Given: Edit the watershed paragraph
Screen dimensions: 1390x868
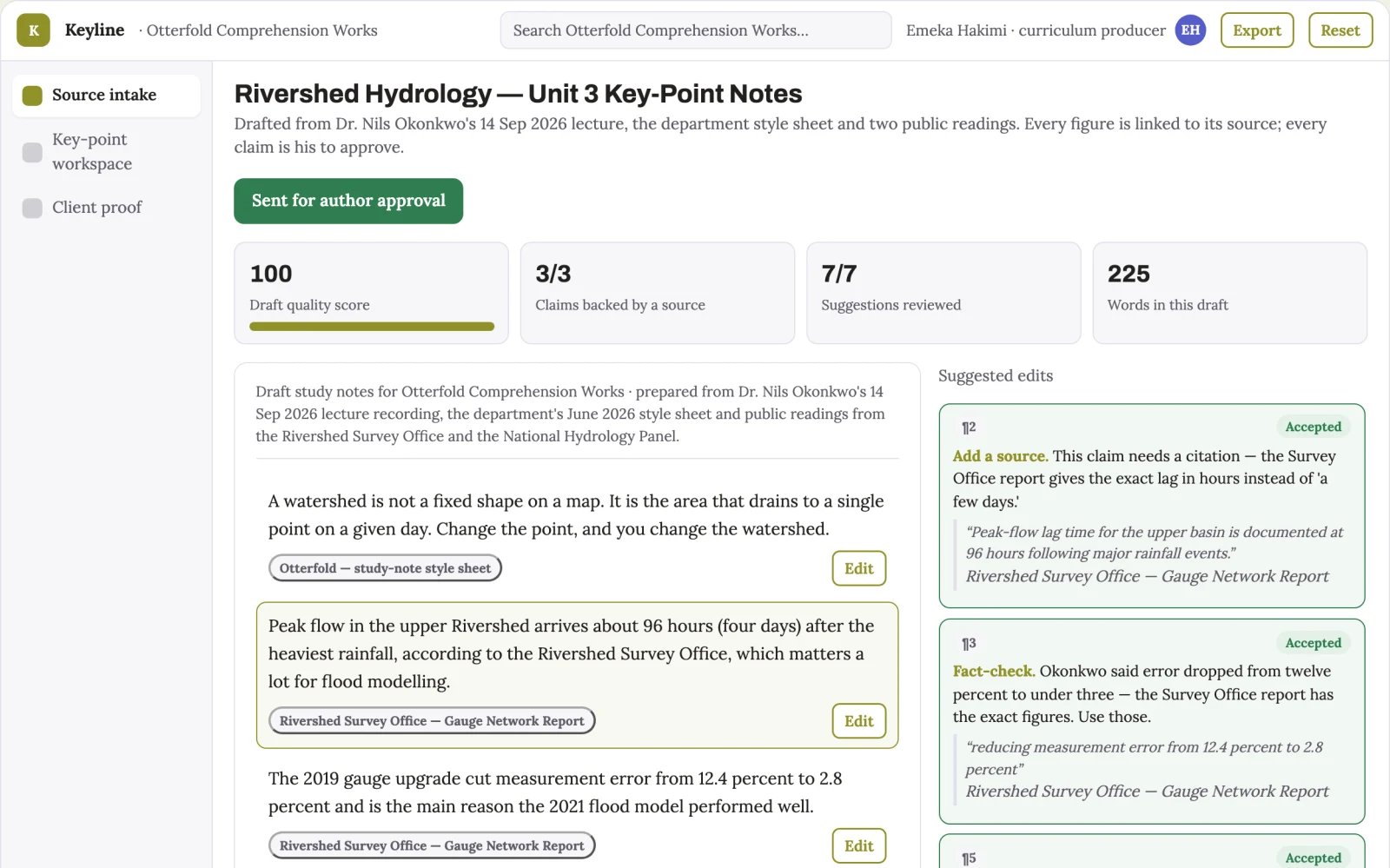Looking at the screenshot, I should pos(859,568).
